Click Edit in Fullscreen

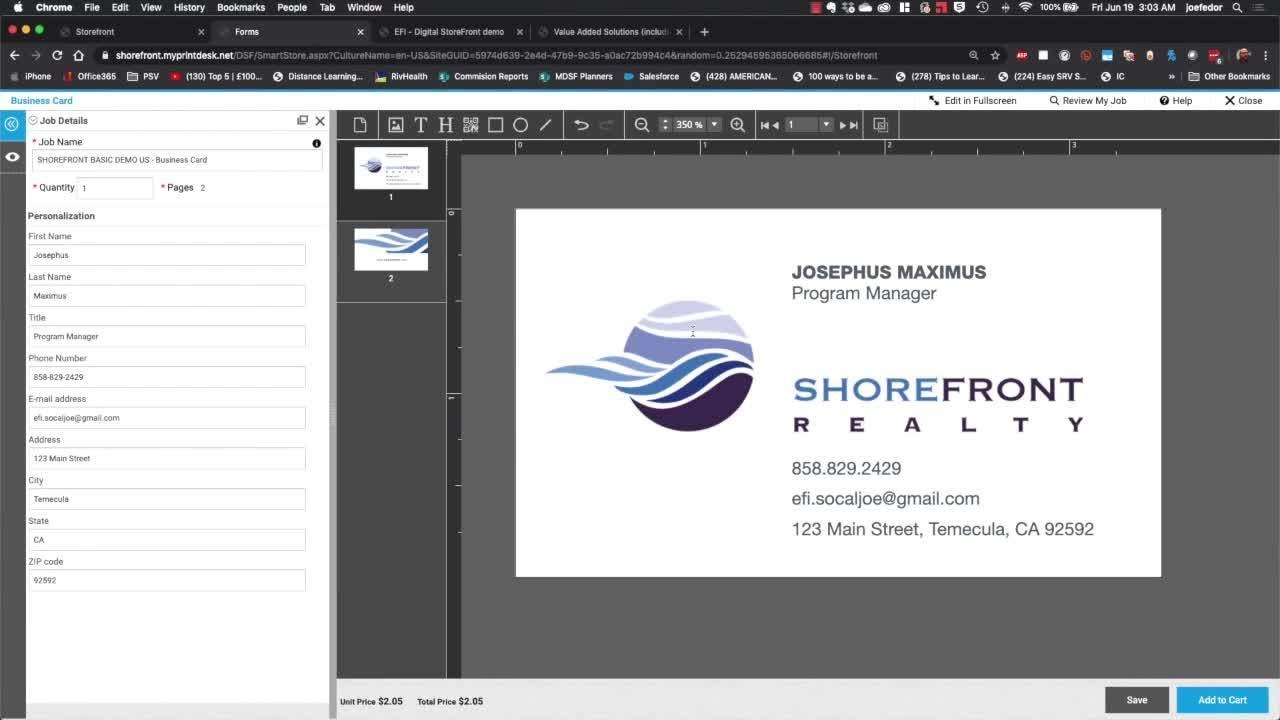[x=972, y=101]
